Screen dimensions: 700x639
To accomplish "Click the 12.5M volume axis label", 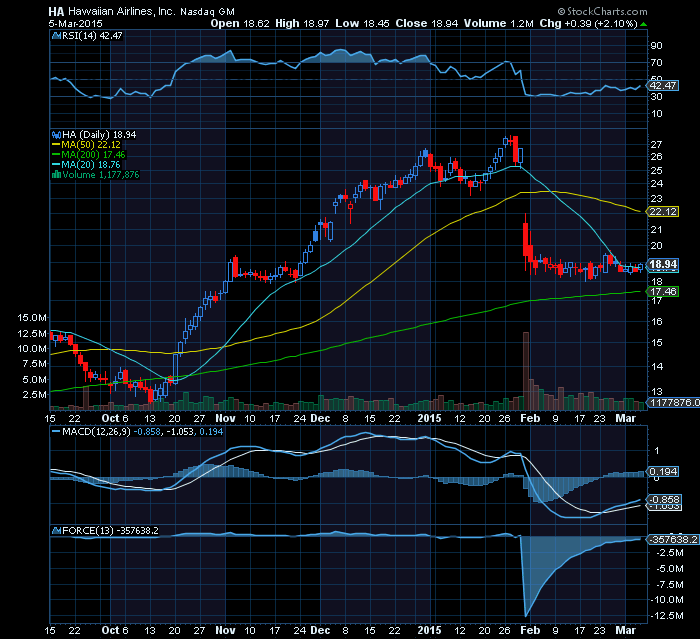I will point(32,334).
